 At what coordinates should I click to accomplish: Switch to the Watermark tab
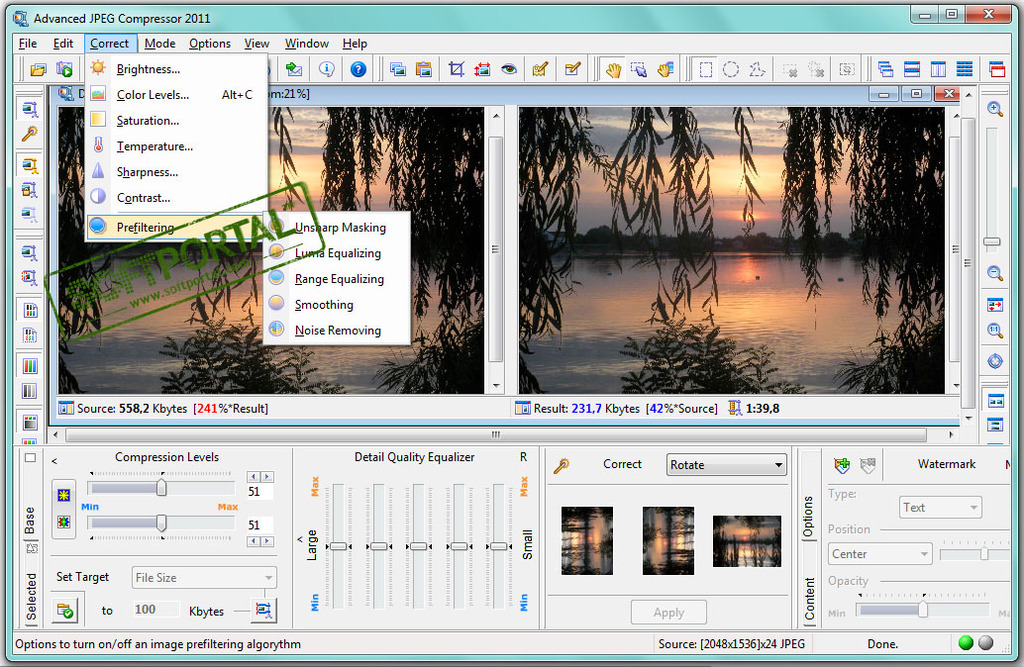click(x=947, y=463)
